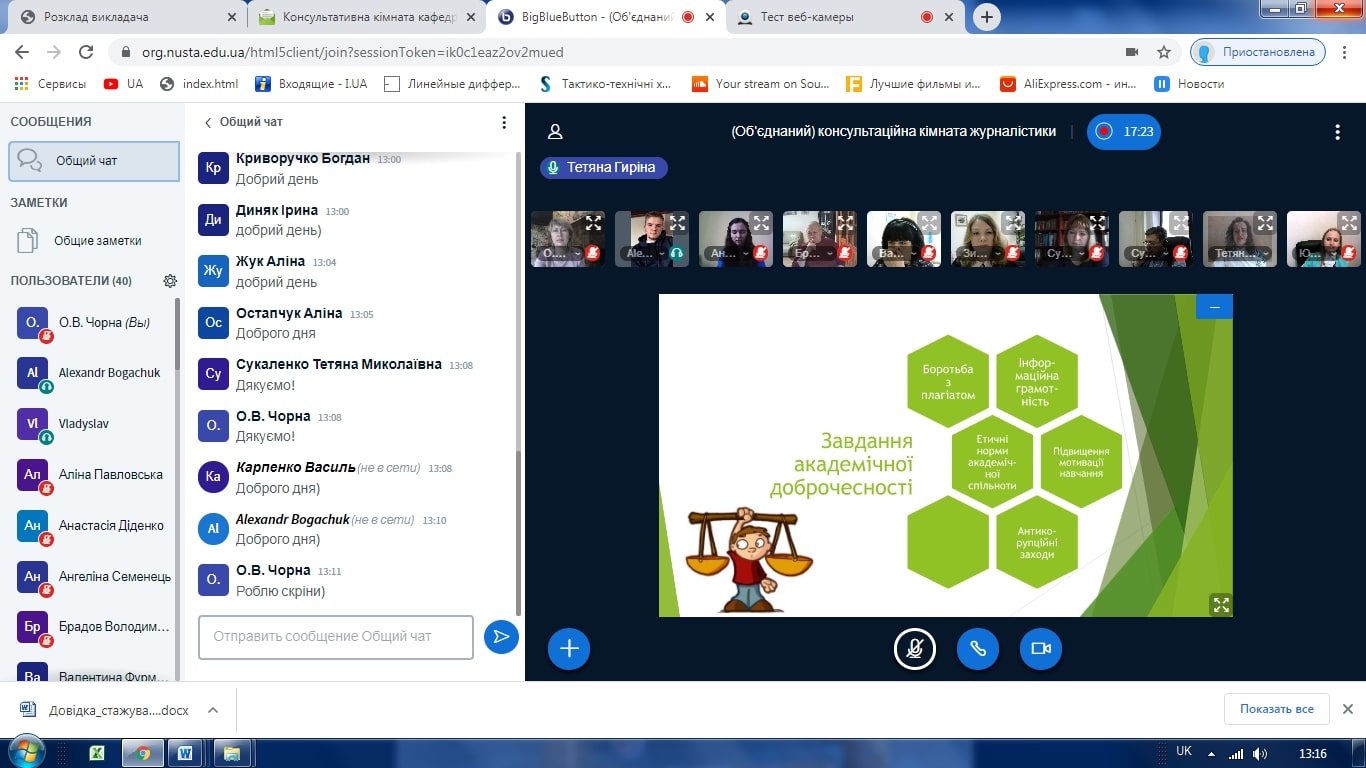Open options for Довідка_стажува docx download
This screenshot has height=768, width=1366.
tap(212, 710)
